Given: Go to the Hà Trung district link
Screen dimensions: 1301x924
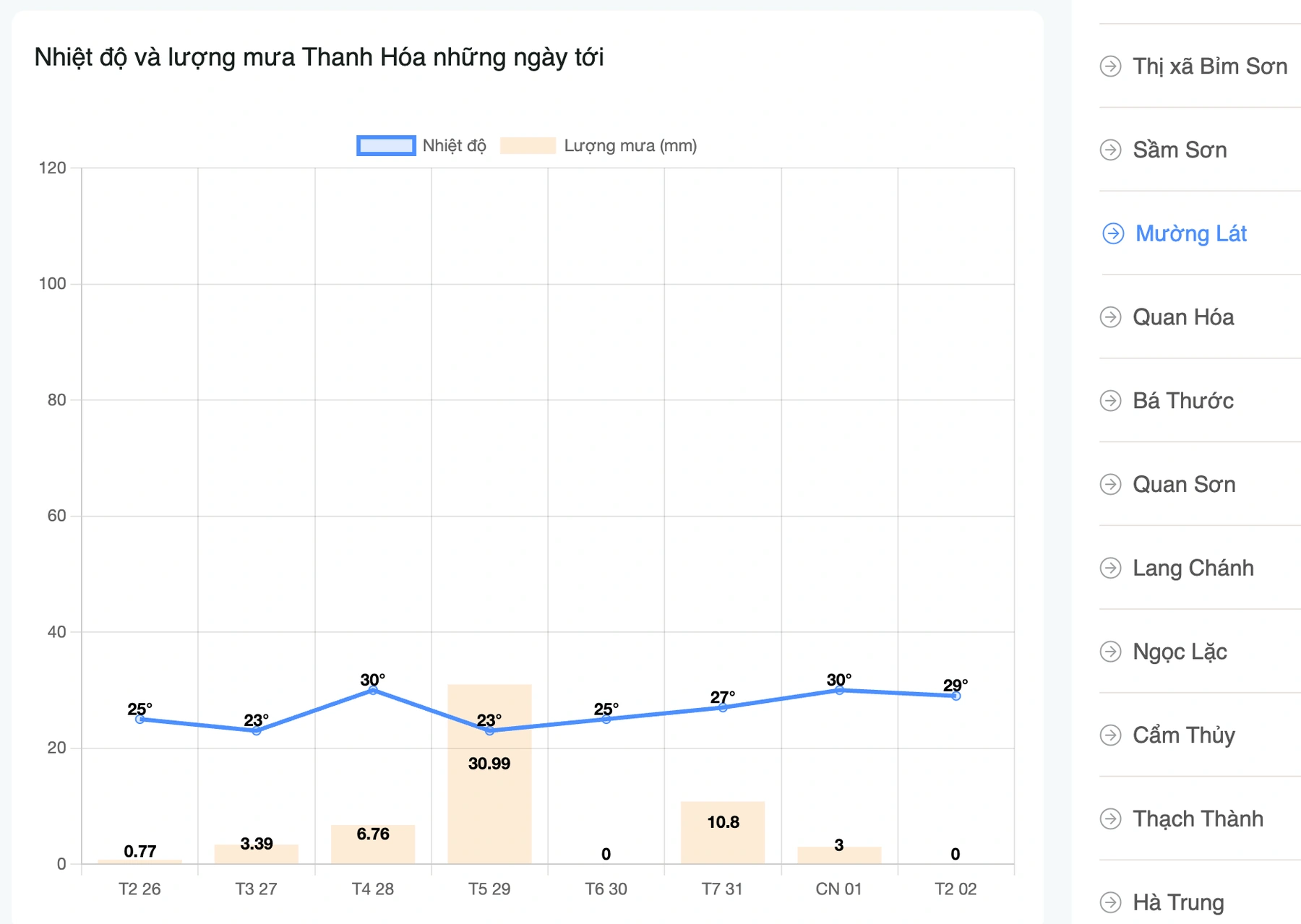Looking at the screenshot, I should 1178,902.
